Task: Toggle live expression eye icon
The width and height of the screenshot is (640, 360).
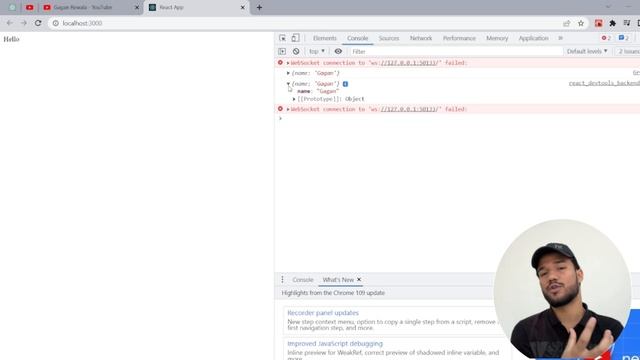Action: pos(338,51)
